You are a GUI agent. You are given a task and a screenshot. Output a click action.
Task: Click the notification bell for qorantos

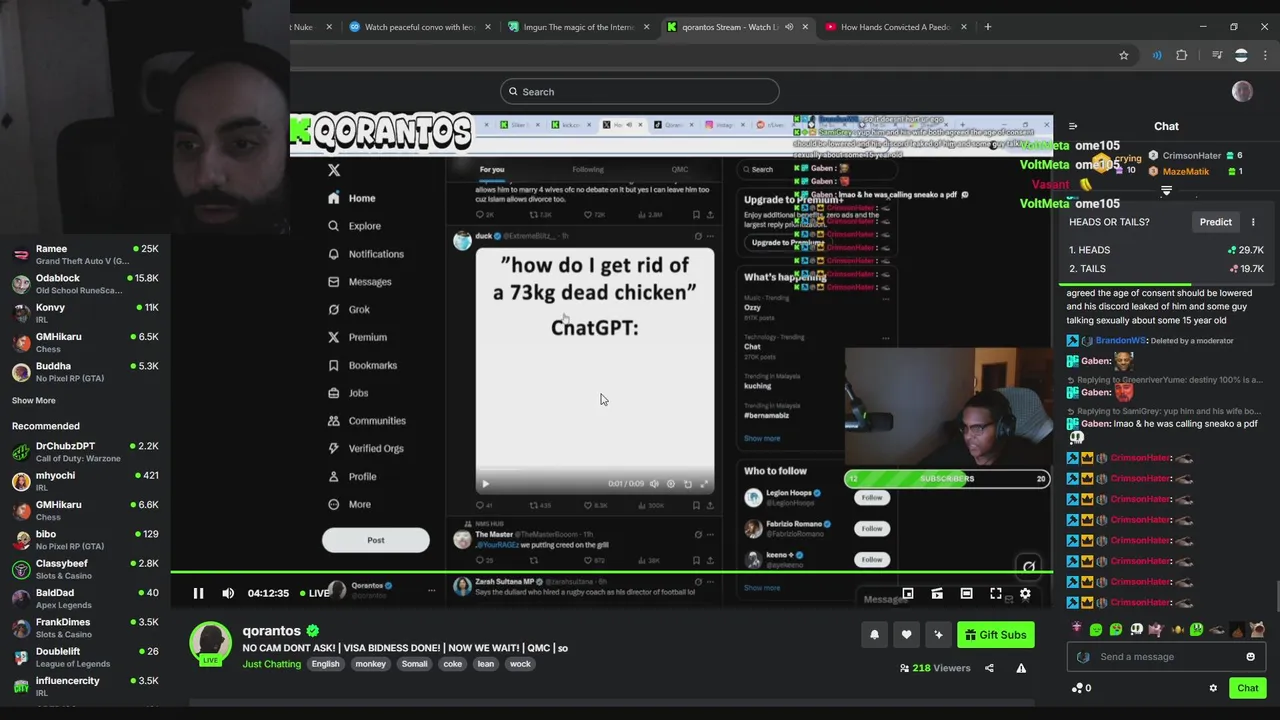[874, 635]
